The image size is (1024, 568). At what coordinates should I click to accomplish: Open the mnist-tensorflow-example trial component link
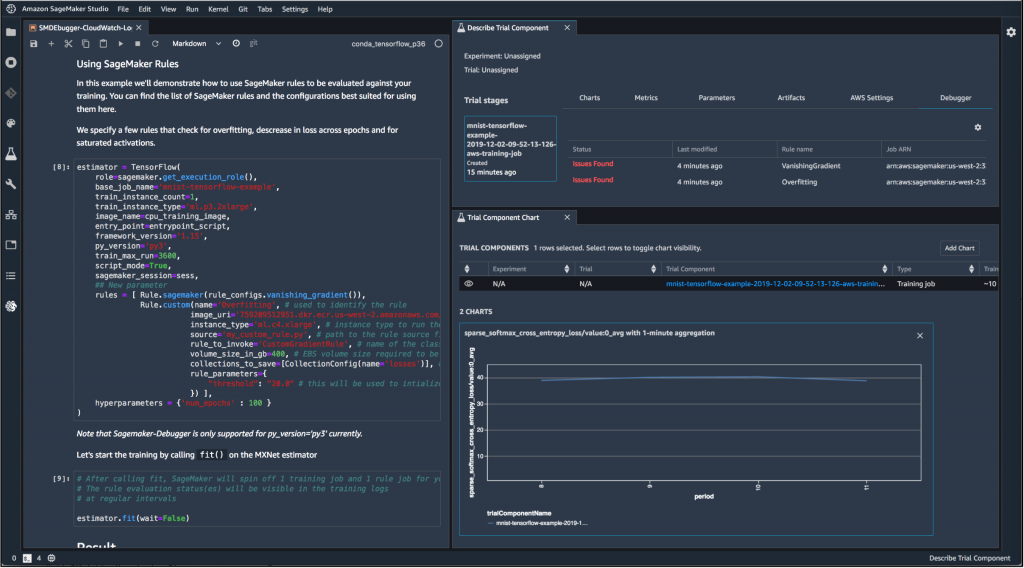pyautogui.click(x=775, y=284)
